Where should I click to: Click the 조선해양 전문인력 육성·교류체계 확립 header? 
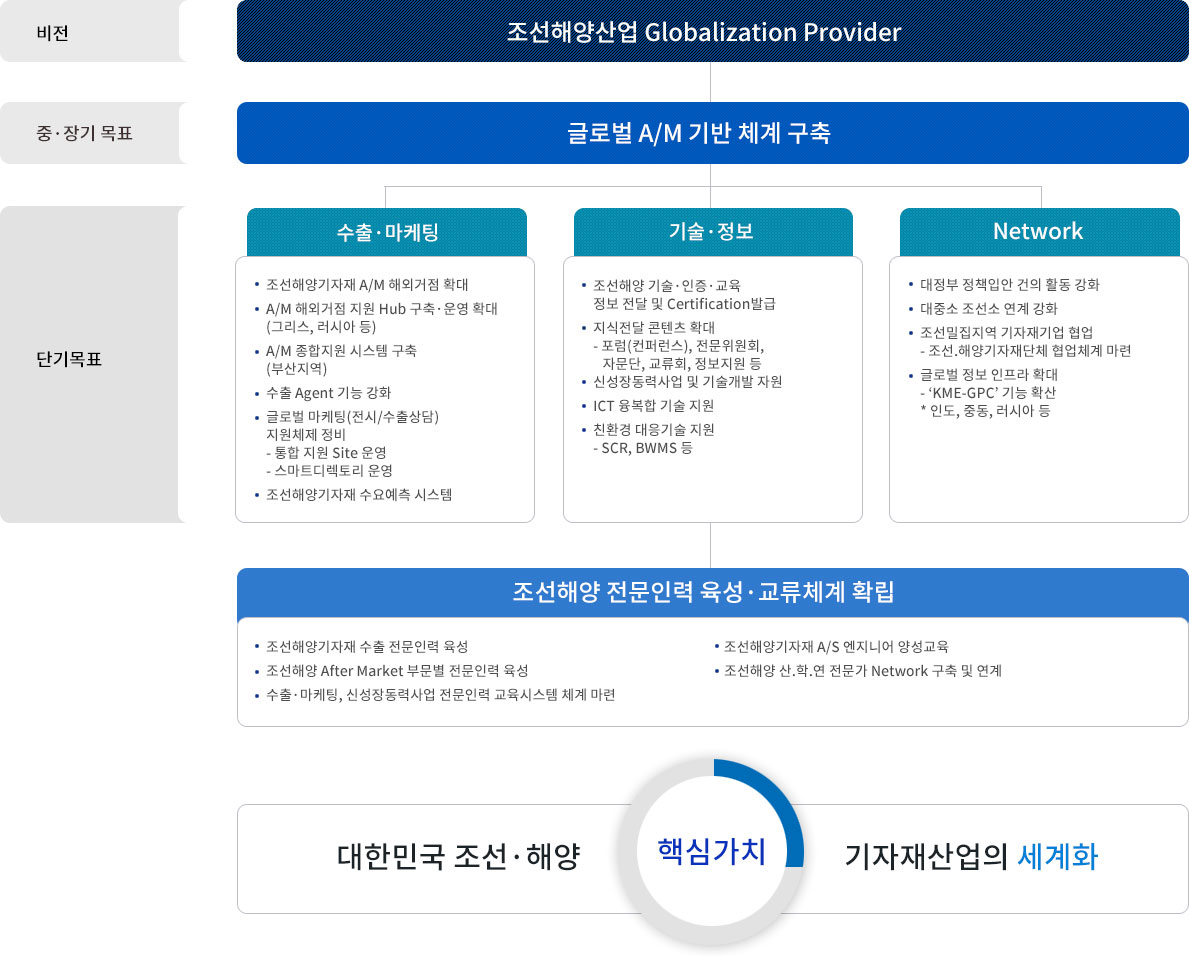(712, 592)
